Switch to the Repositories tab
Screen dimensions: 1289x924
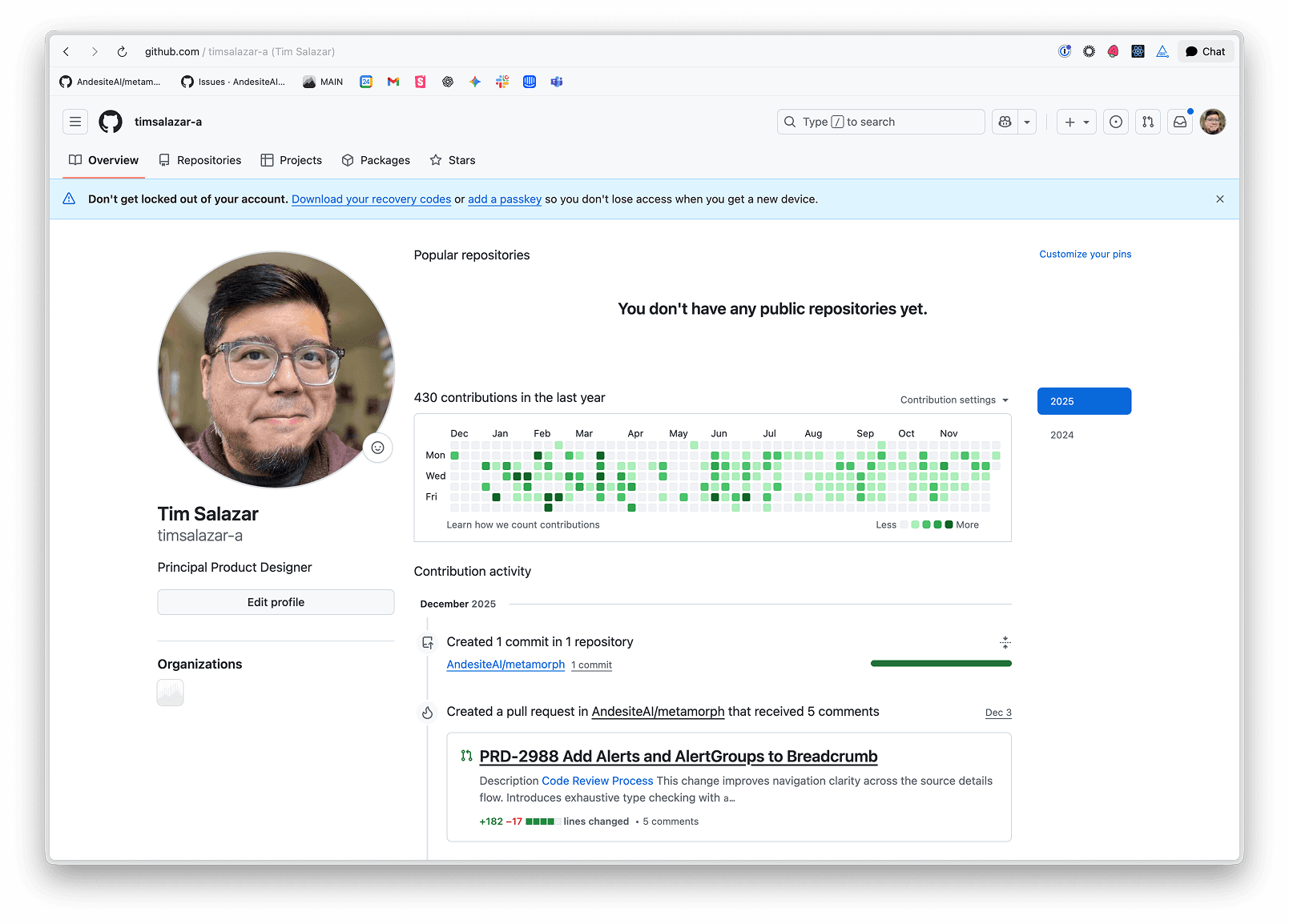[199, 160]
